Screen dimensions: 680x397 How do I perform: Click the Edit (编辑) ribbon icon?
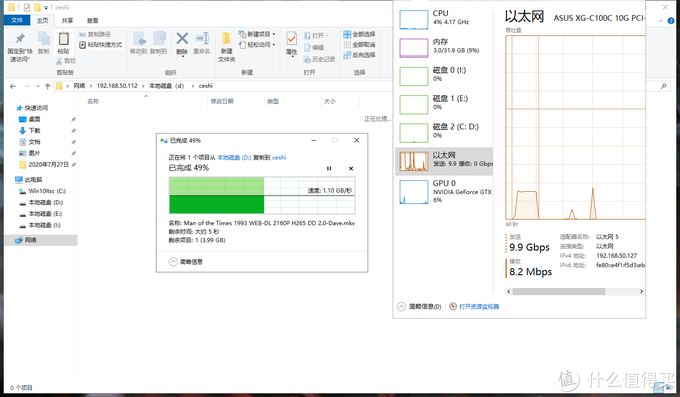[314, 47]
